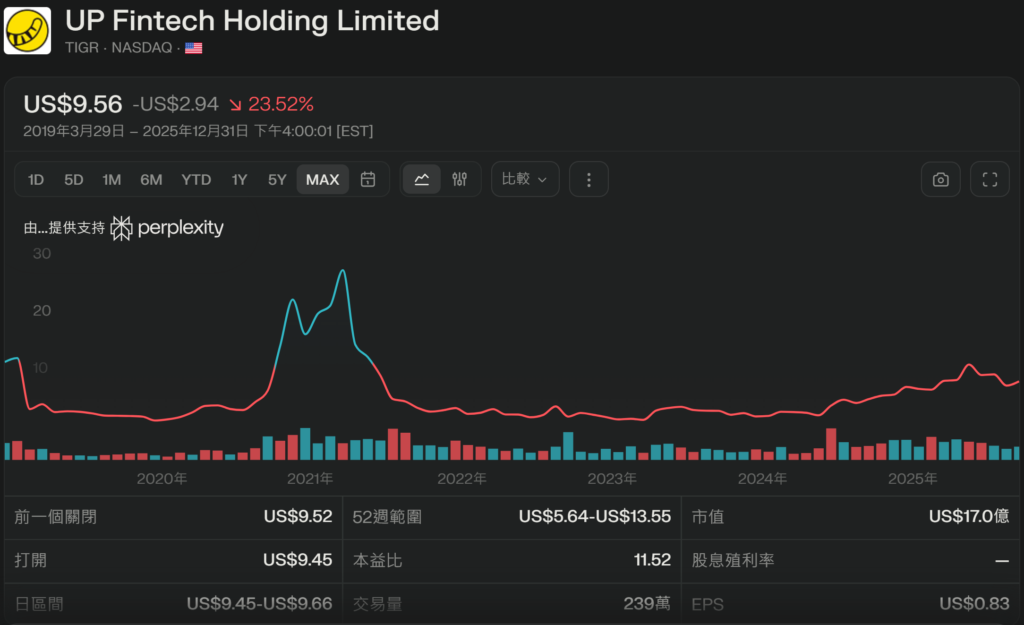This screenshot has height=625, width=1024.
Task: Click the tallest red volume bar in 2024
Action: click(x=831, y=445)
